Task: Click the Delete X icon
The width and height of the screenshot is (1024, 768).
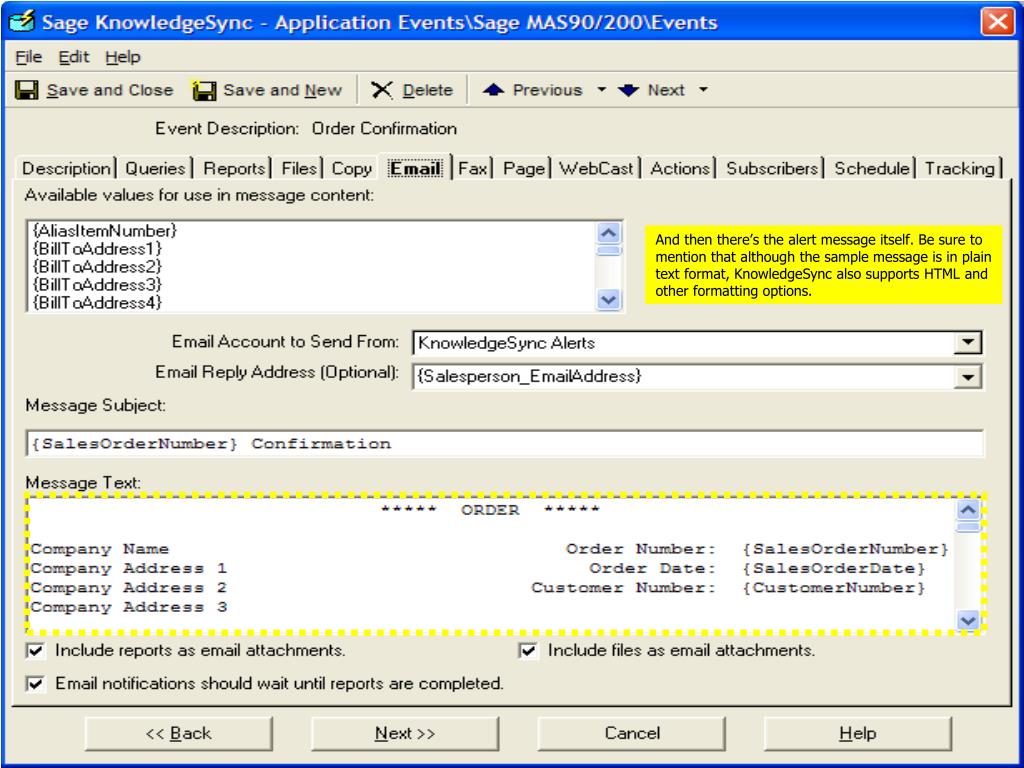Action: click(382, 90)
